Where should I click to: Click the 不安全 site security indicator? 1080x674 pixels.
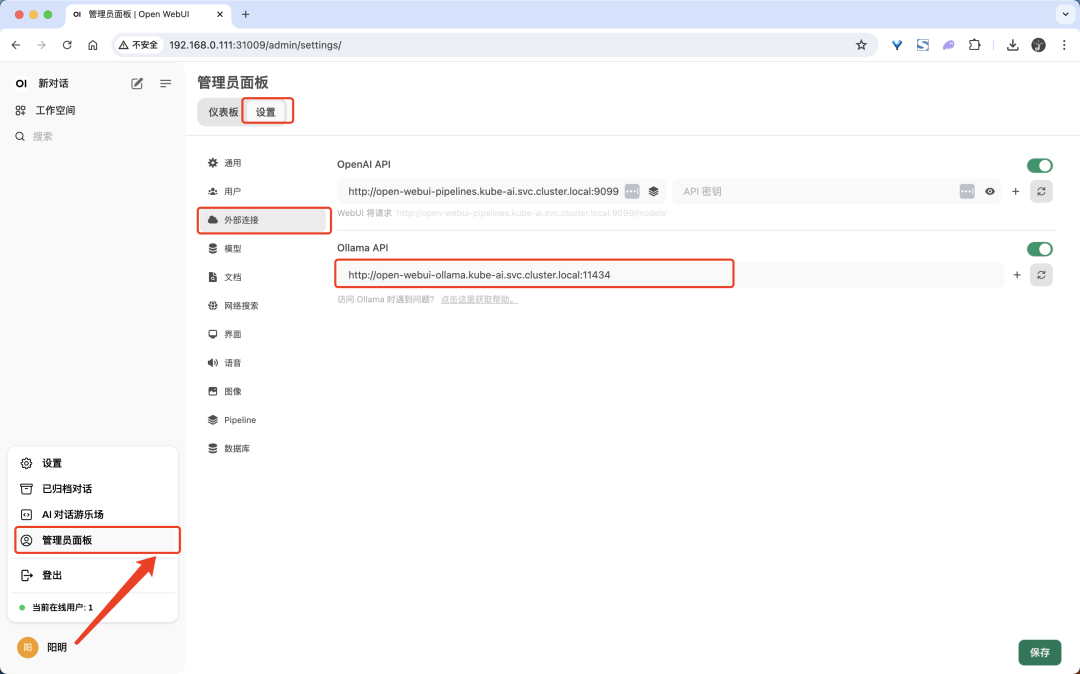point(138,45)
